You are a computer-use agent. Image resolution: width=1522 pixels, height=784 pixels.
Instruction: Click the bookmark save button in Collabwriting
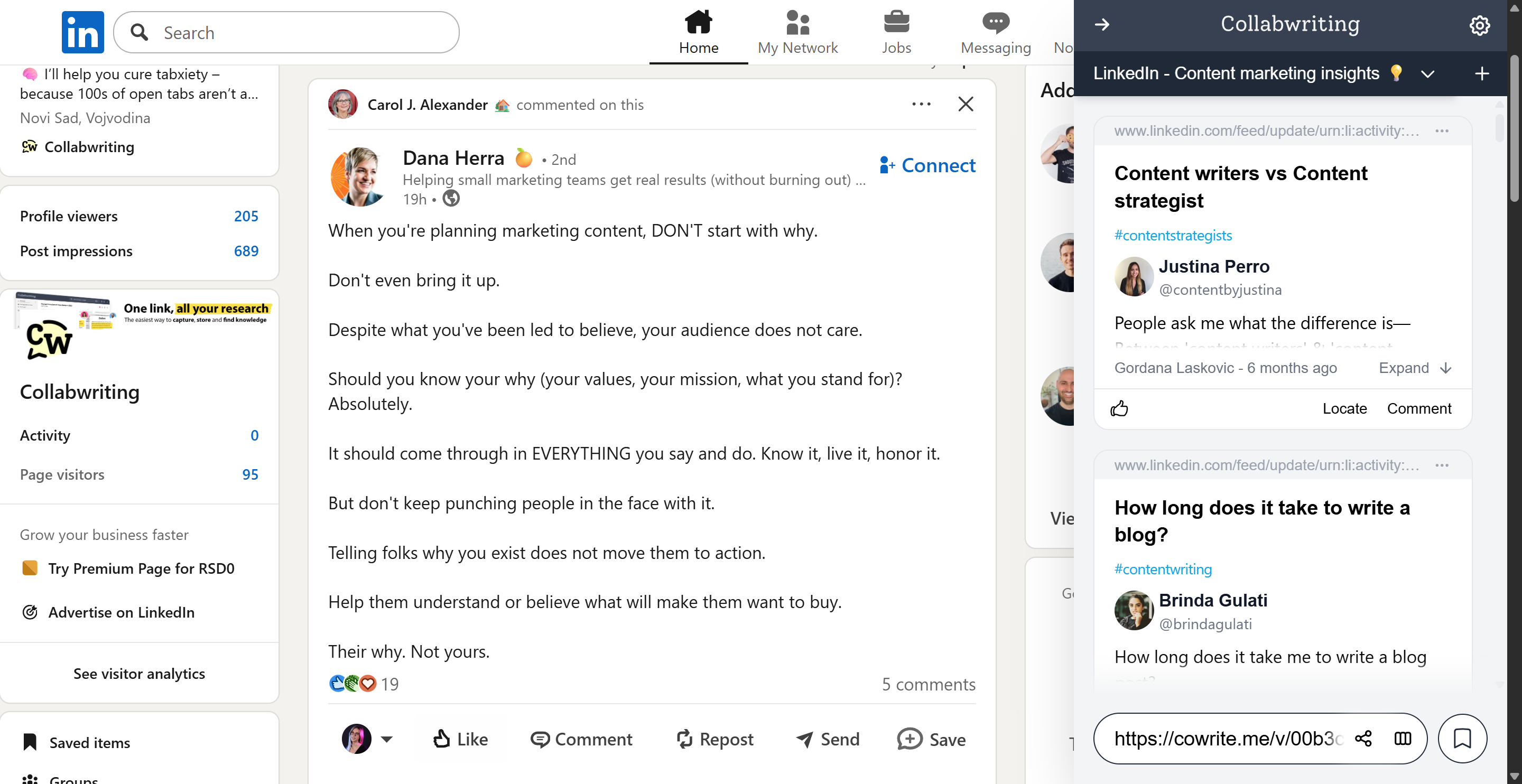(1462, 739)
